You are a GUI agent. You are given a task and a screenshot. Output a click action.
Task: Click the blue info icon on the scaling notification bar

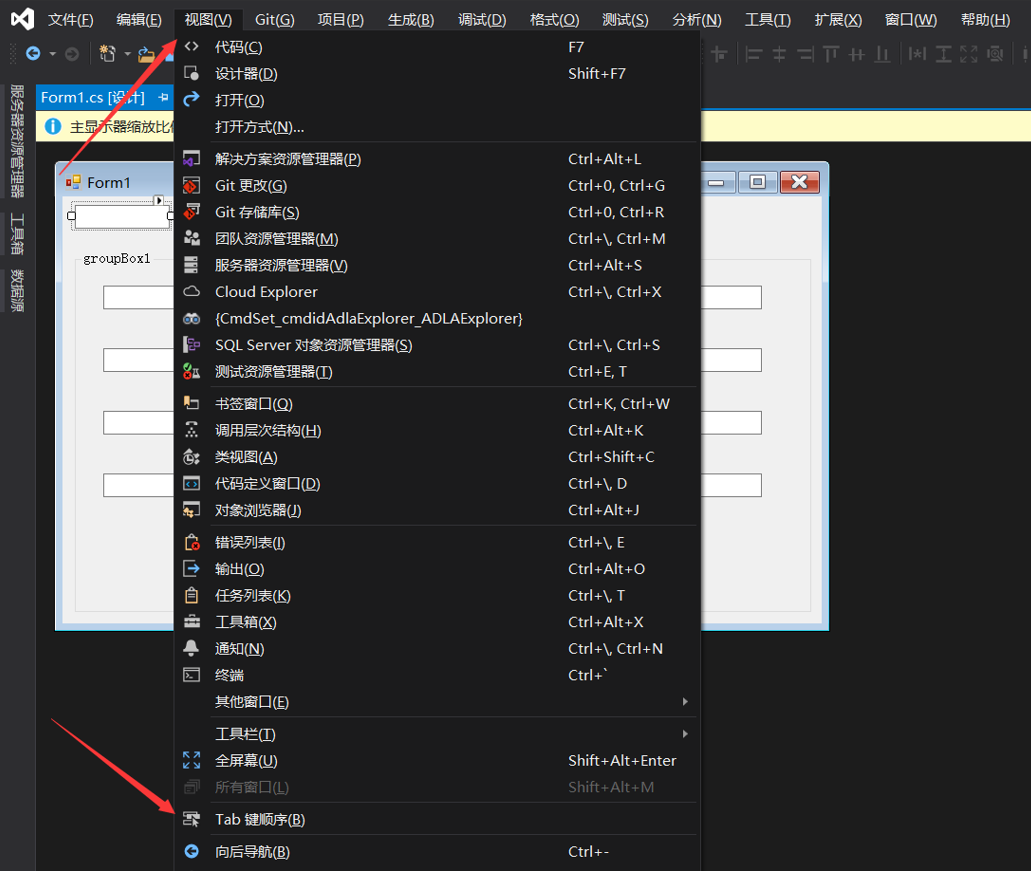click(52, 125)
